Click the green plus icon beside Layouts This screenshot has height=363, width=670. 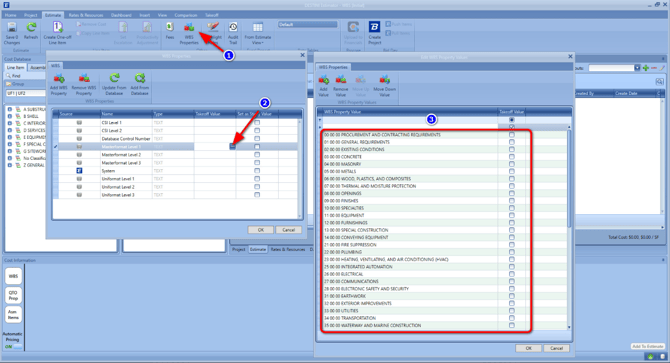tap(646, 68)
